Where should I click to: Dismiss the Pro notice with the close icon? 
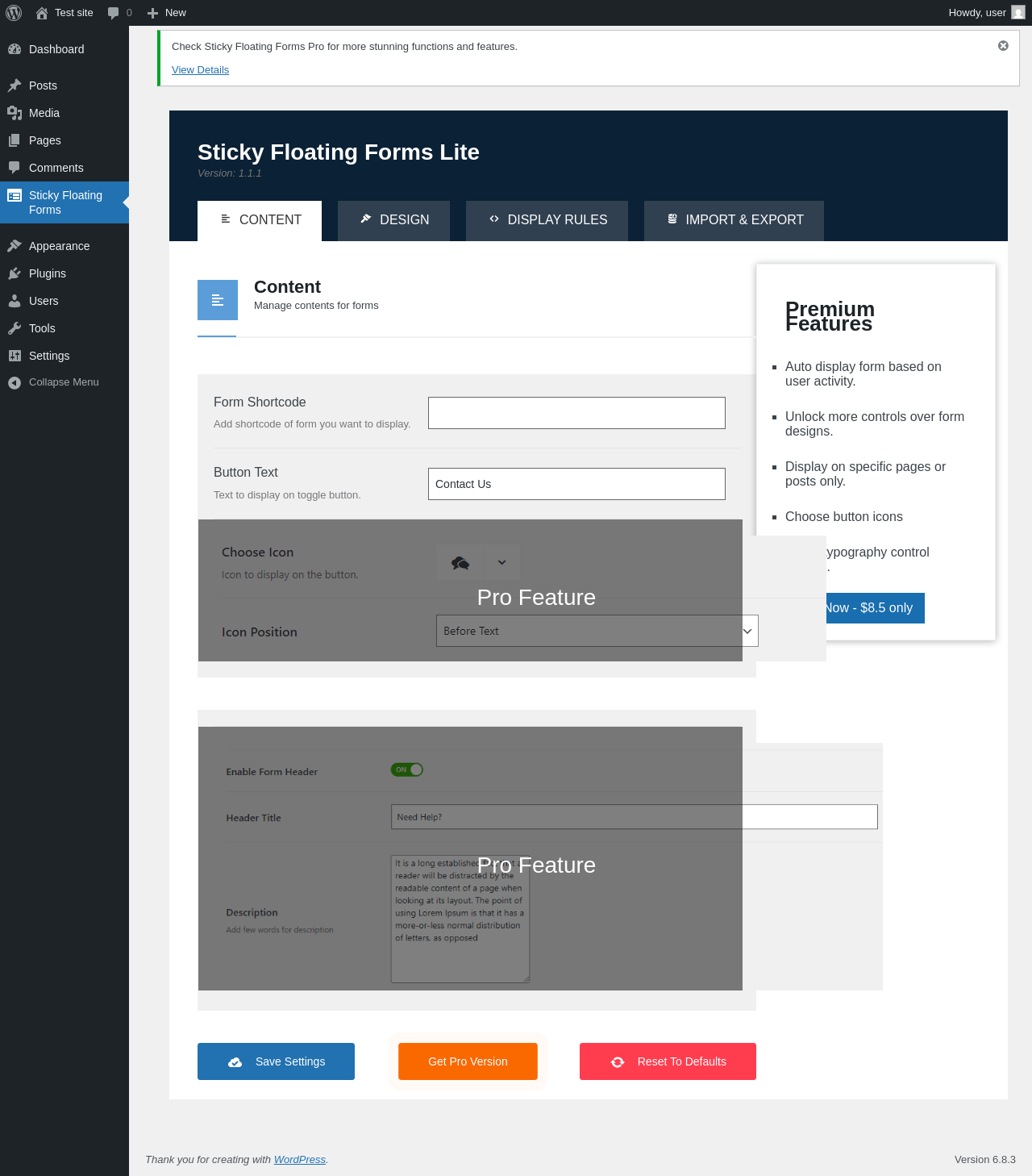point(1003,46)
